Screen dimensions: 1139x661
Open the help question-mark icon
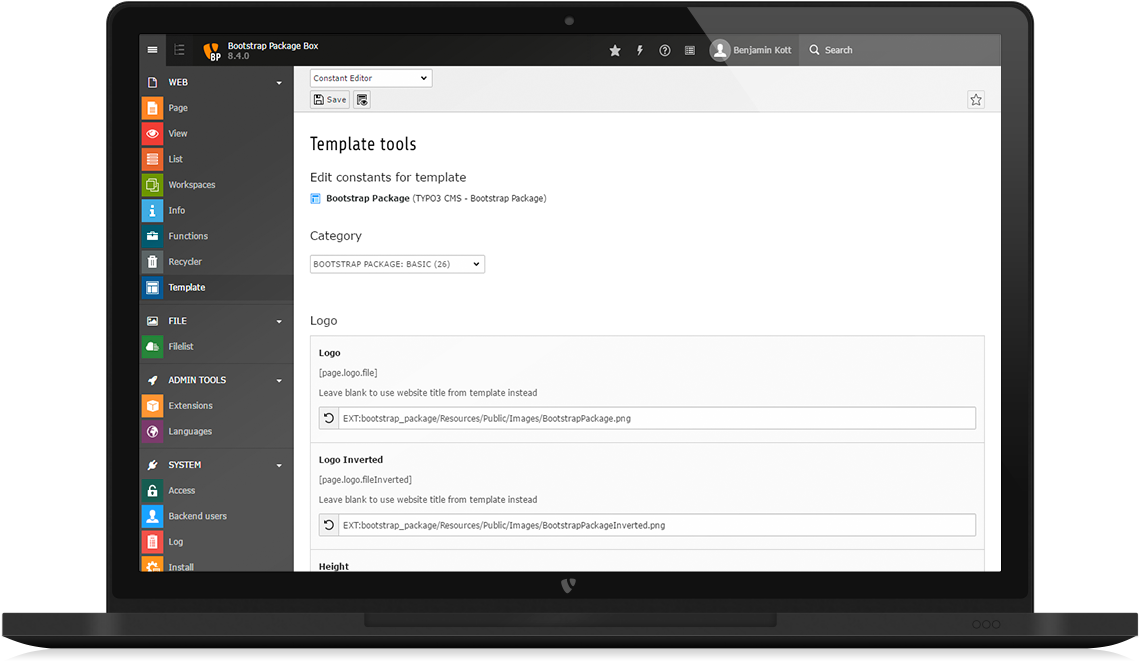(x=664, y=49)
